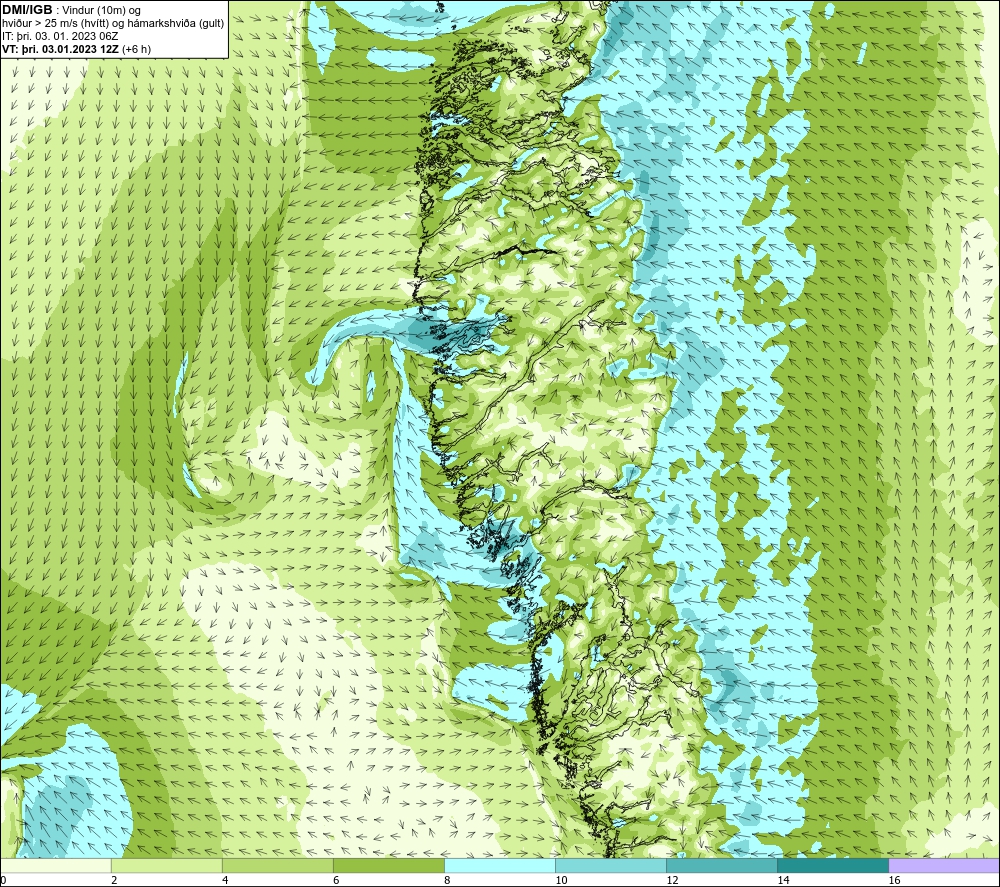Select the 8–10 light cyan legend swatch

click(x=500, y=865)
